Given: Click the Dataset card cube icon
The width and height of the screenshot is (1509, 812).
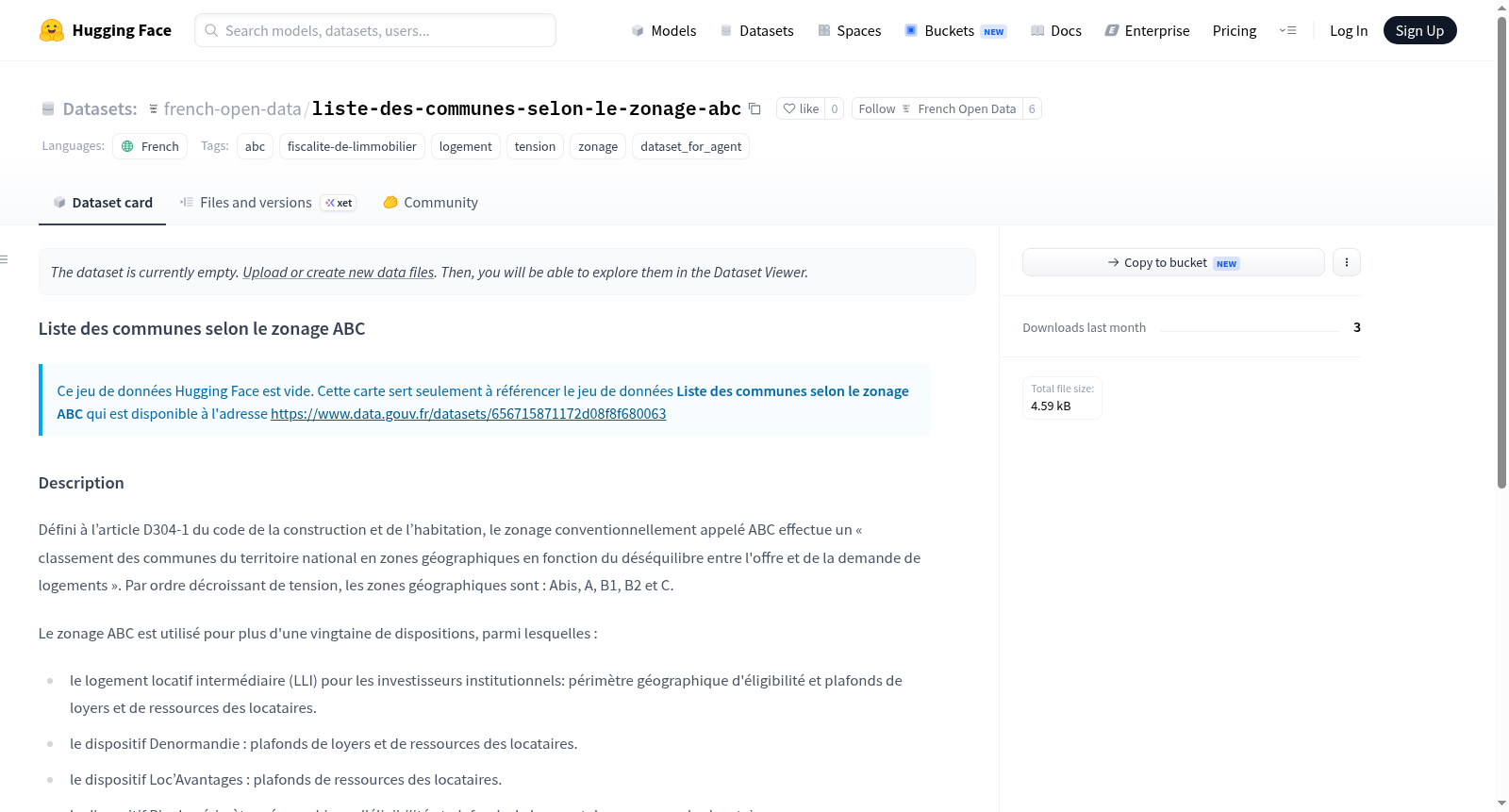Looking at the screenshot, I should tap(59, 202).
